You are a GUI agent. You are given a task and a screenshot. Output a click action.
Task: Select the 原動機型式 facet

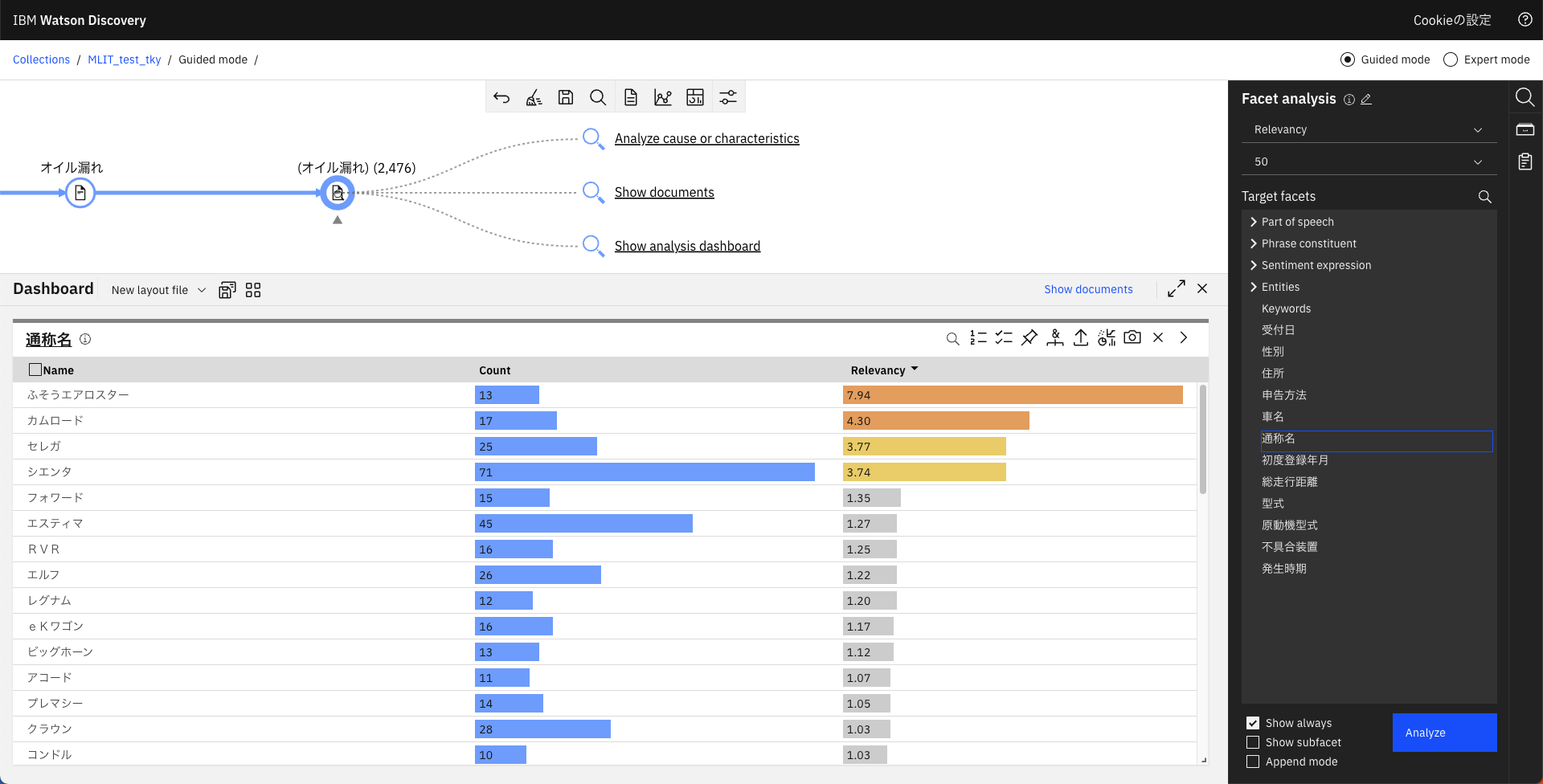pyautogui.click(x=1289, y=525)
